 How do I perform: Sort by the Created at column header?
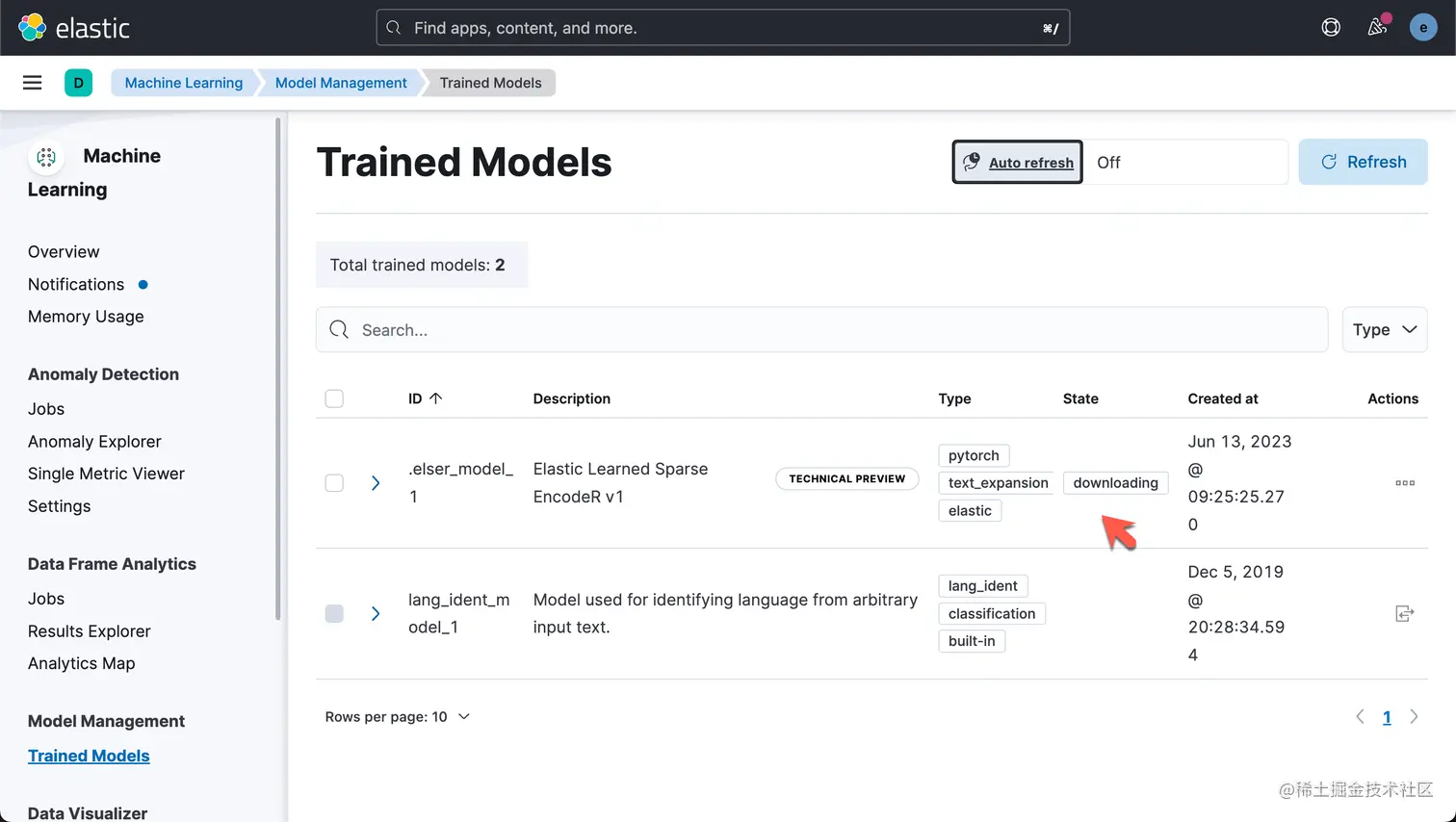[x=1223, y=398]
